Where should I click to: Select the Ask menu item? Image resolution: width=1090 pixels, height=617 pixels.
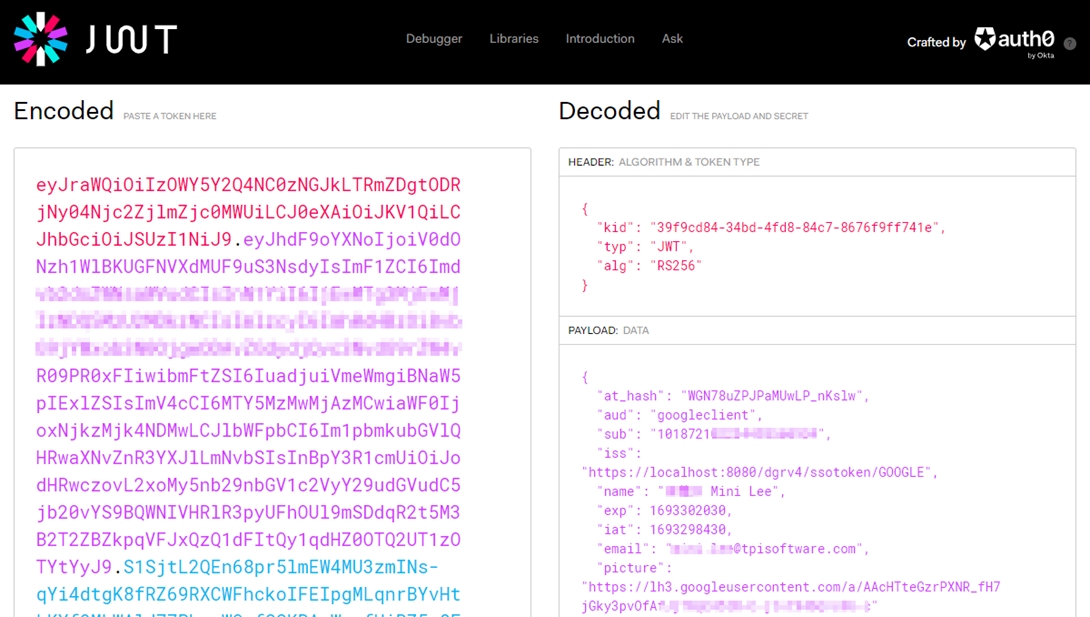coord(673,39)
